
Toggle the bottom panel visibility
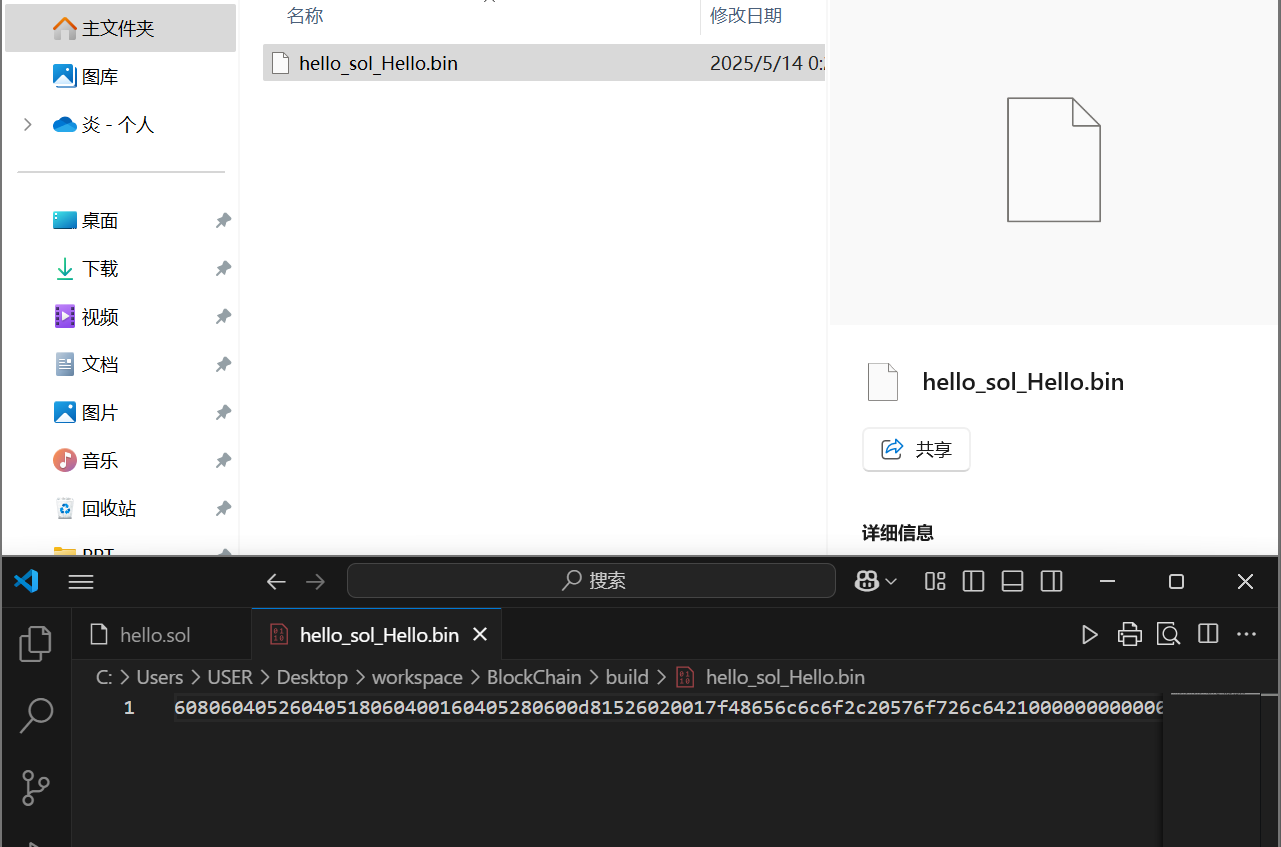(1012, 581)
